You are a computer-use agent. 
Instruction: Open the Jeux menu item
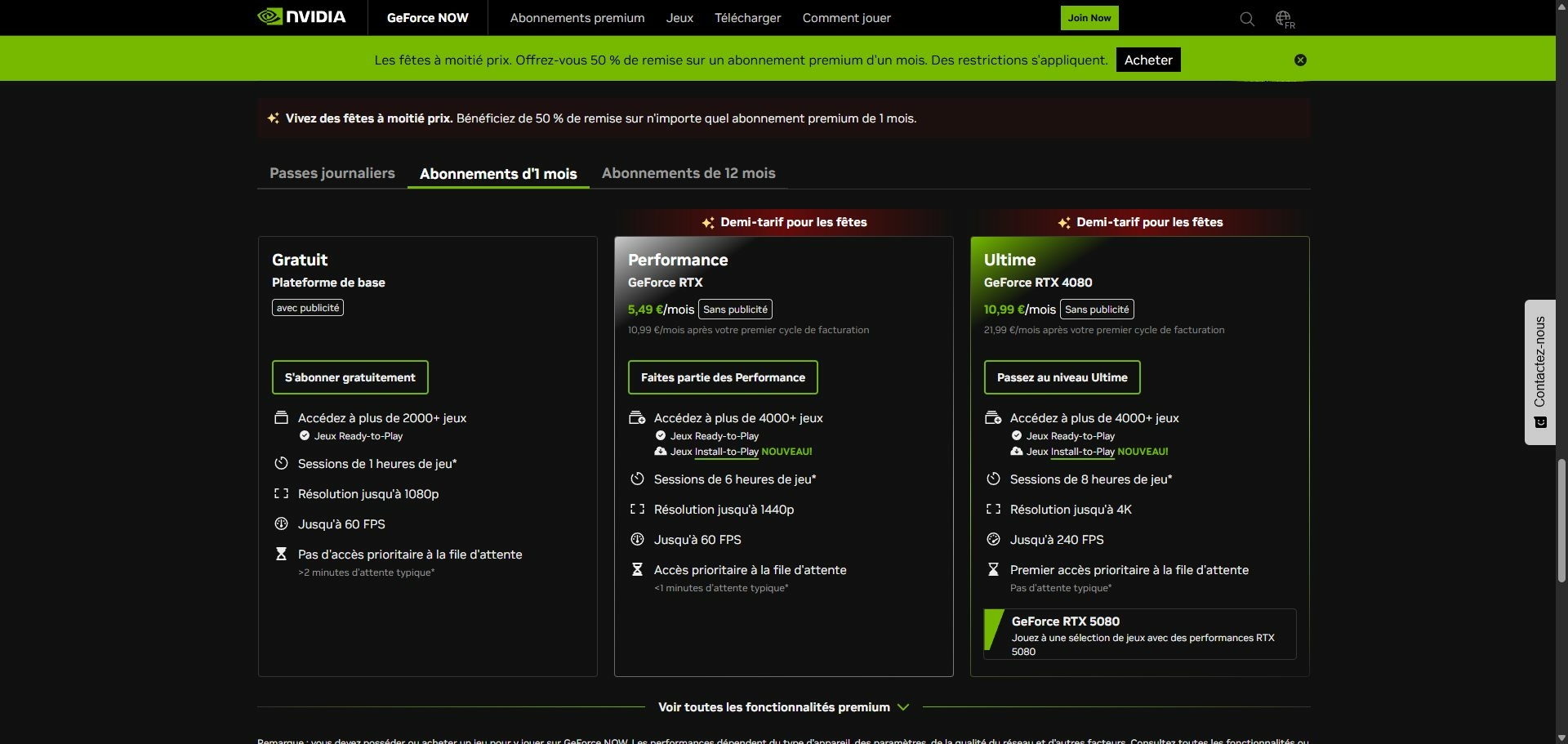pyautogui.click(x=679, y=17)
